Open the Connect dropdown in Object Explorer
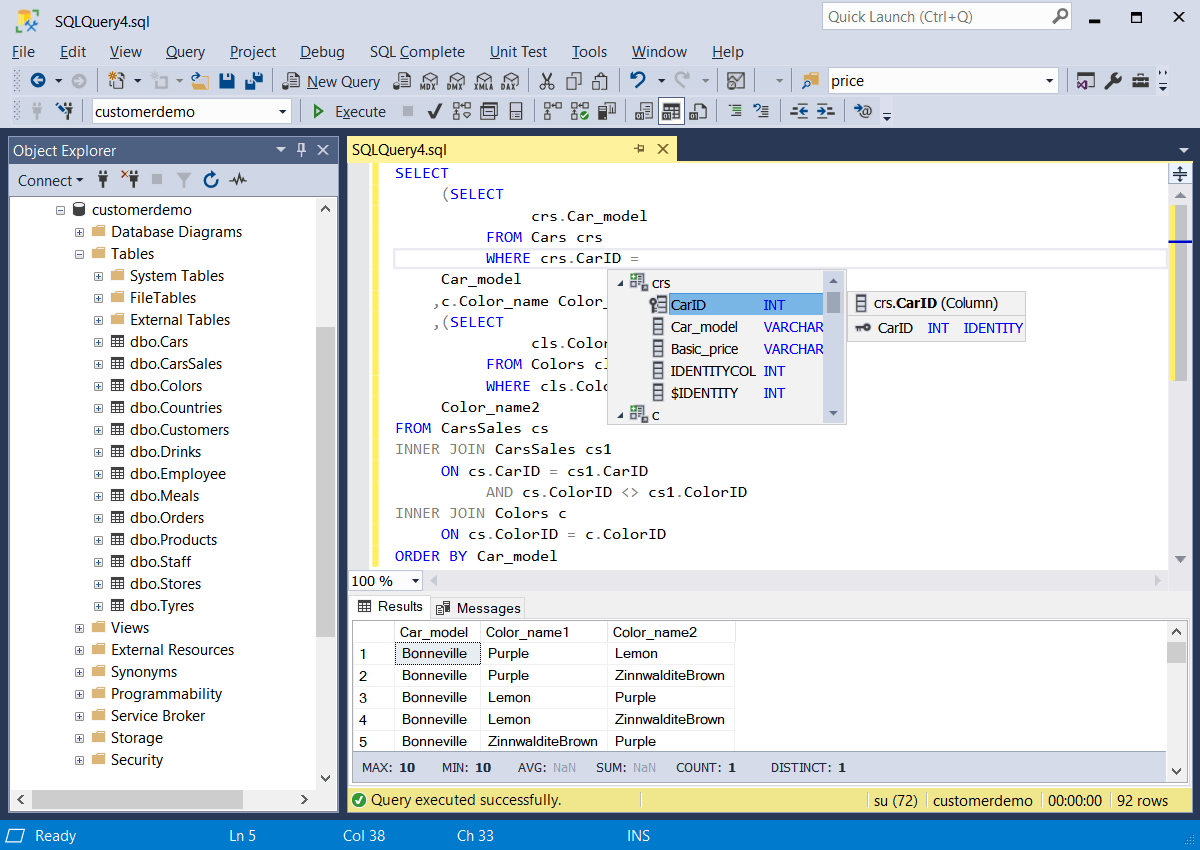Screen dimensions: 1200x850 pos(49,180)
